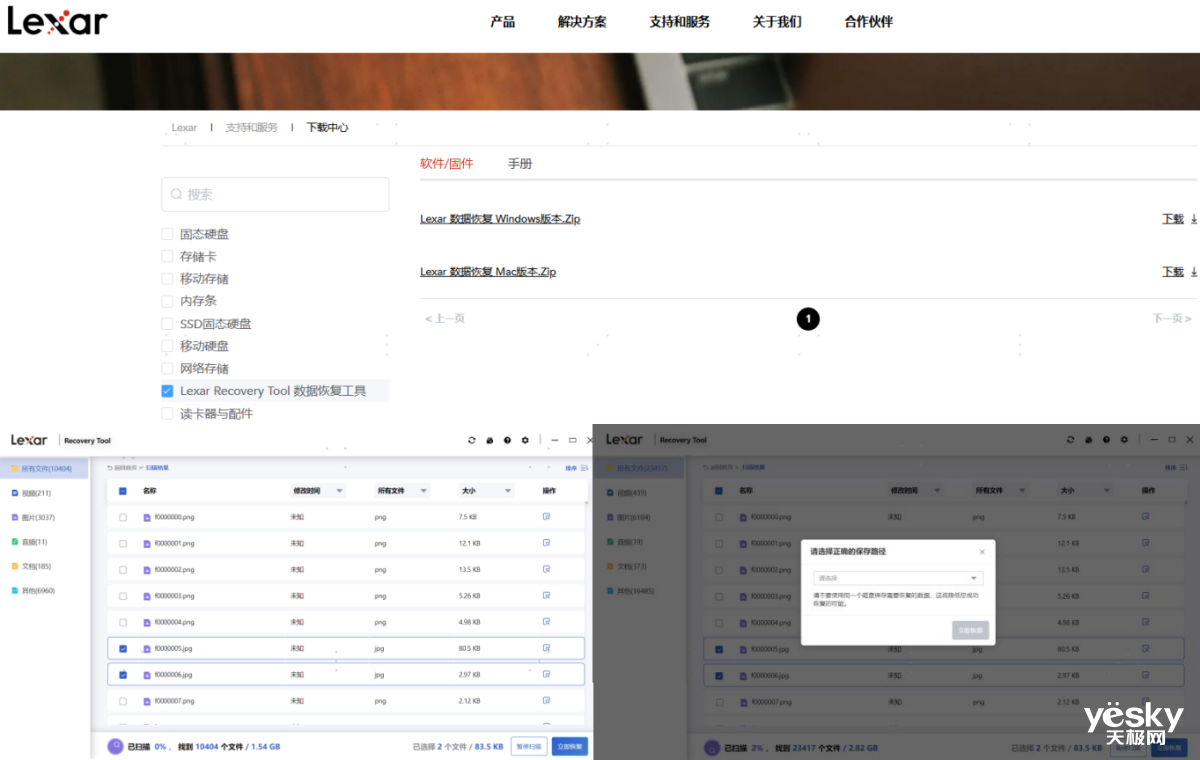
Task: Select 其他(6960) category in left window sidebar
Action: tap(33, 590)
